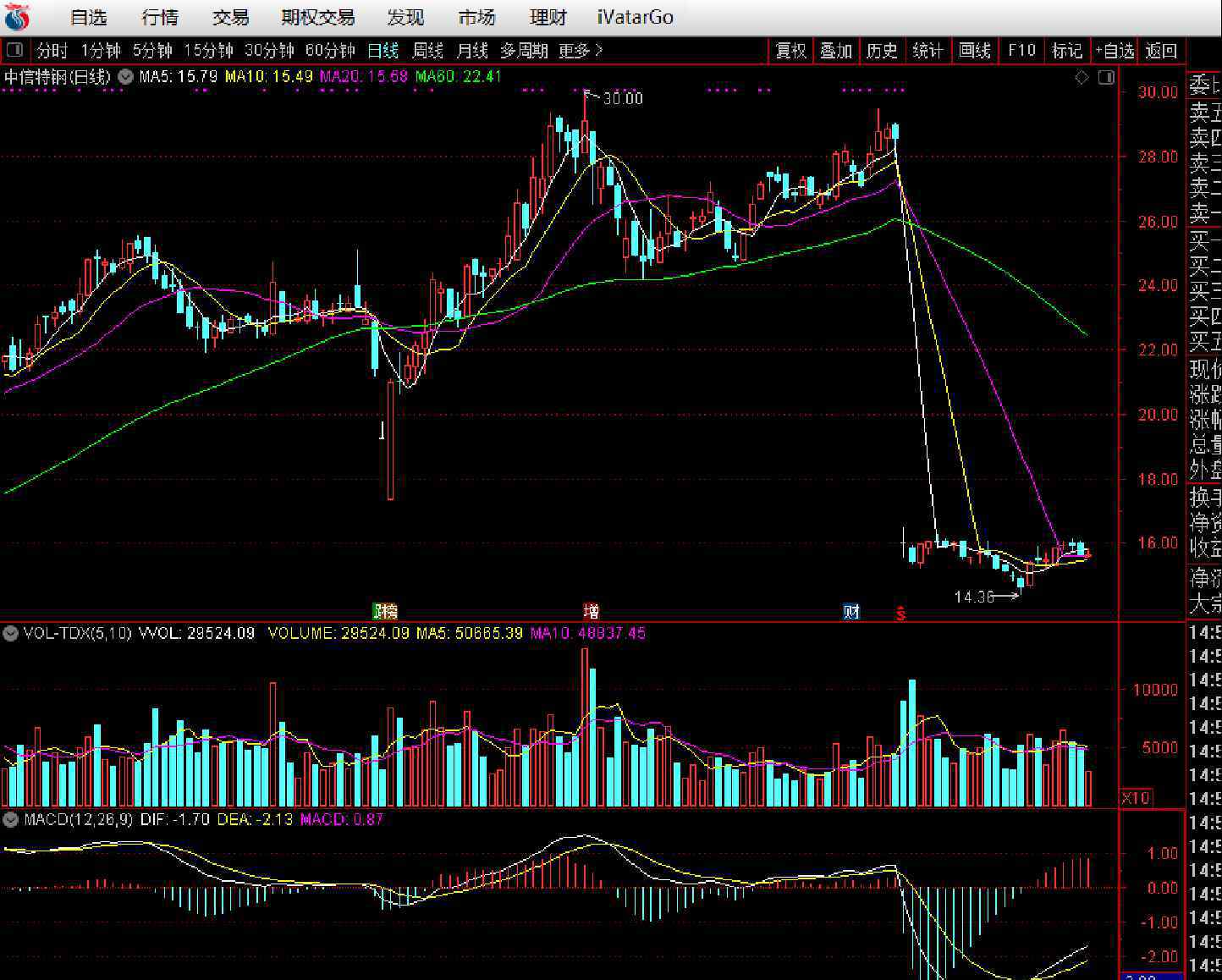Toggle the panel layout icon before 分时
This screenshot has height=980, width=1222.
click(14, 51)
